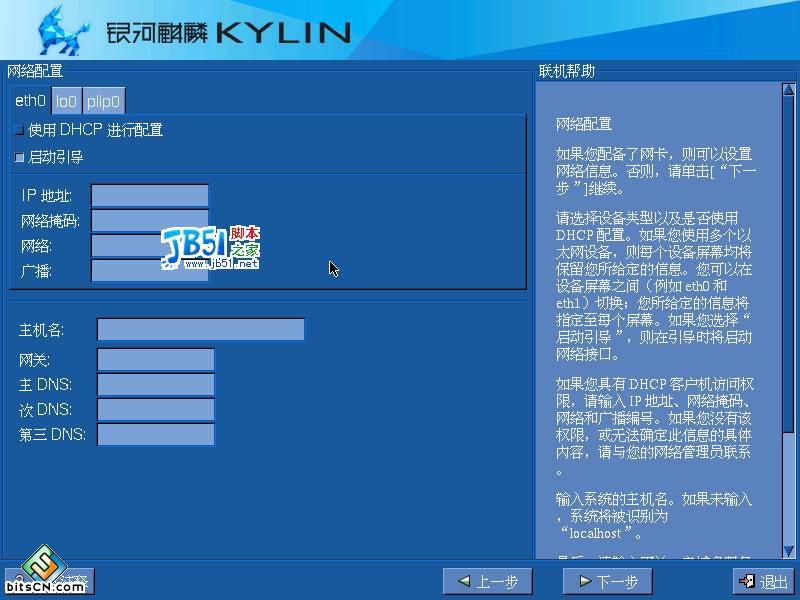Go back with 上一步 button

point(488,581)
